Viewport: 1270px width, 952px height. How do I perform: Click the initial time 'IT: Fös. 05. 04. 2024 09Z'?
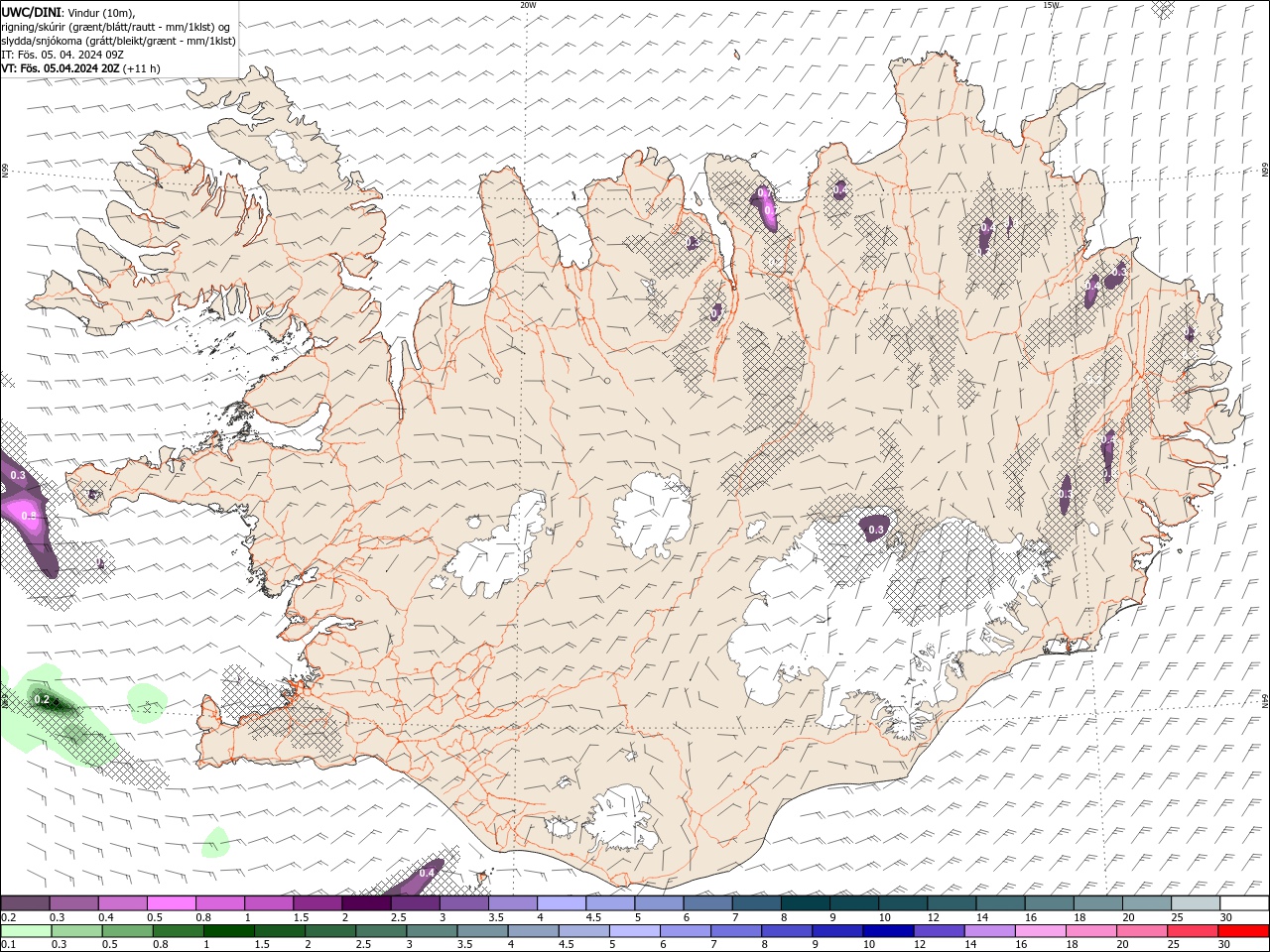click(x=63, y=55)
